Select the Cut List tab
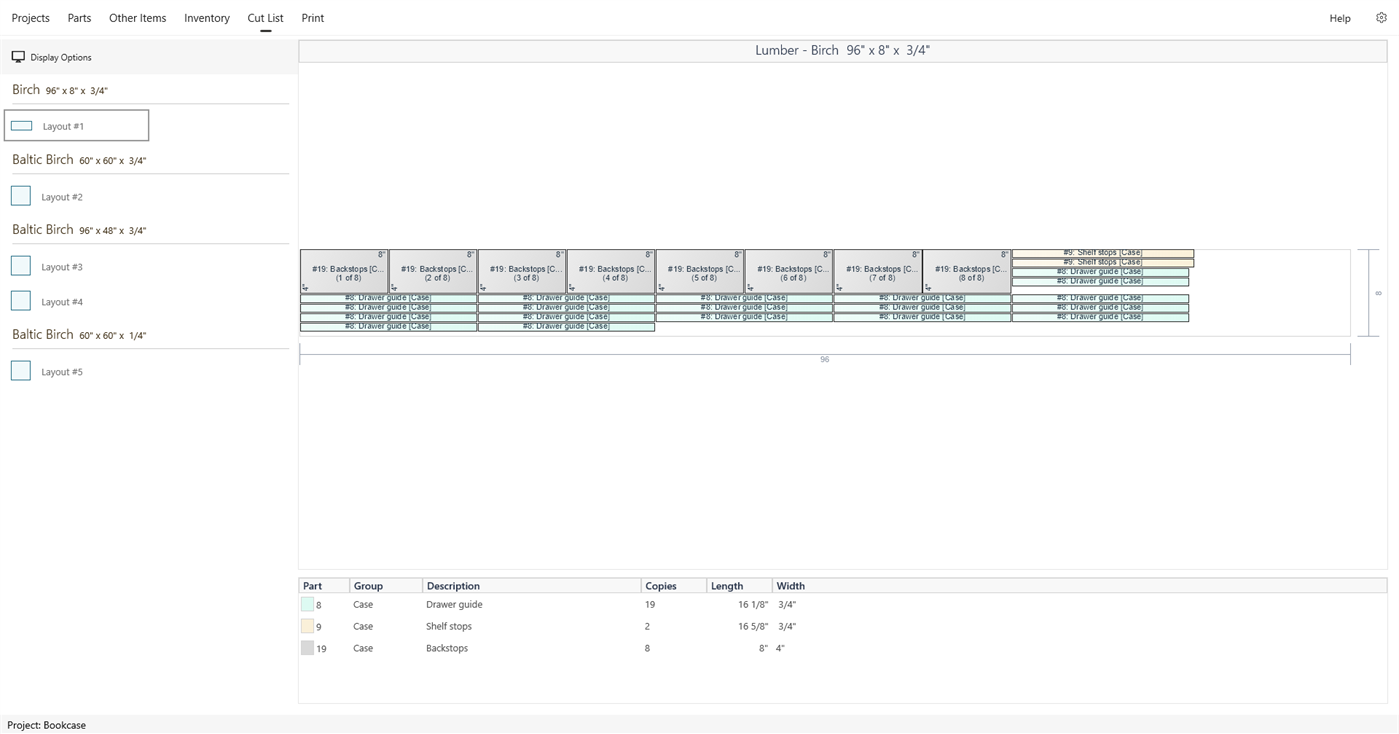This screenshot has width=1399, height=734. point(266,18)
